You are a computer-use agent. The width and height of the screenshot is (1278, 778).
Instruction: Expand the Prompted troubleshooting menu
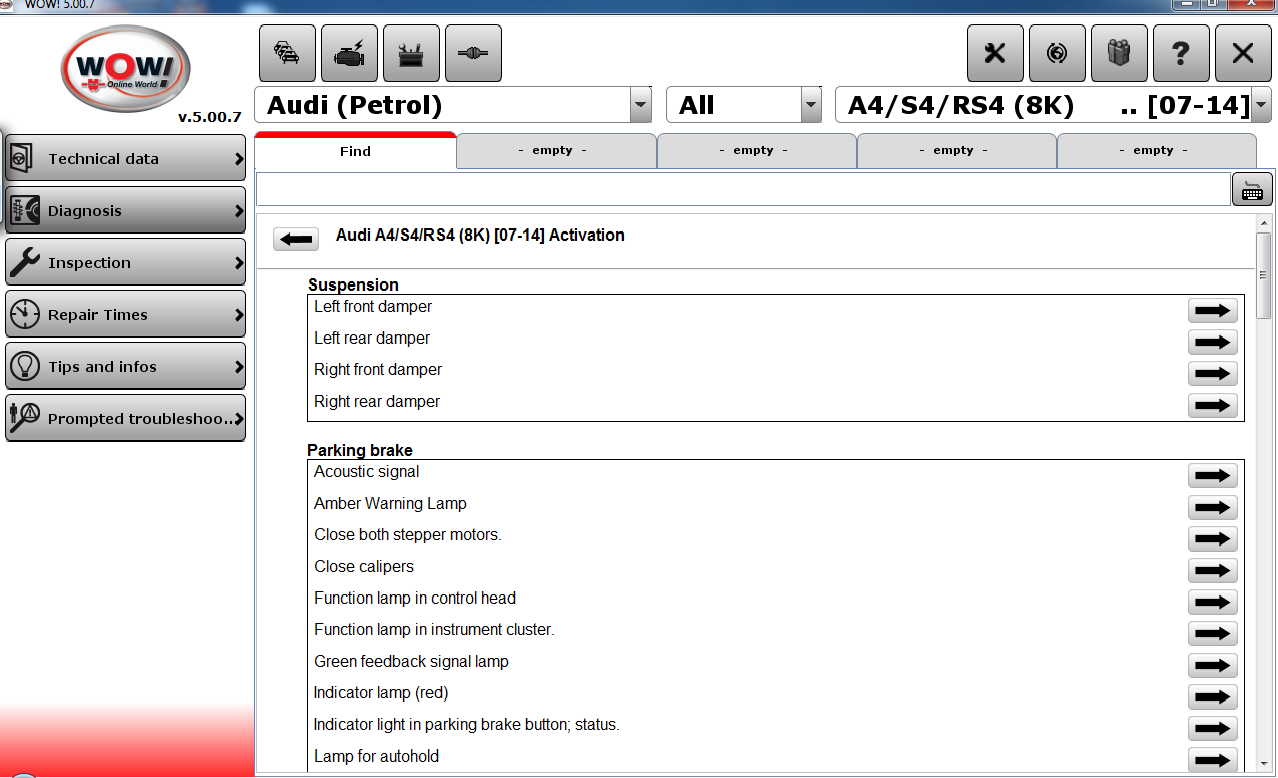125,418
